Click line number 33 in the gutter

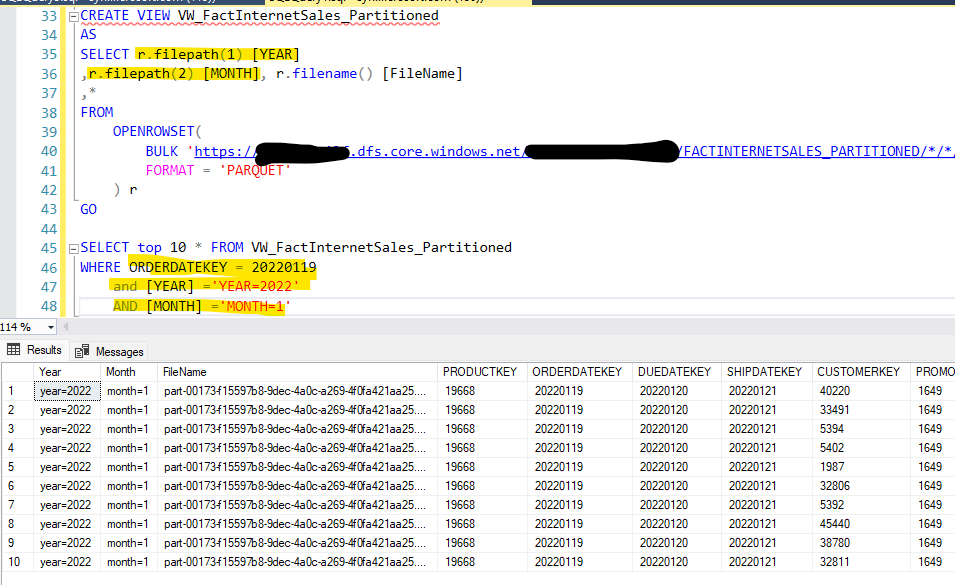(x=49, y=16)
